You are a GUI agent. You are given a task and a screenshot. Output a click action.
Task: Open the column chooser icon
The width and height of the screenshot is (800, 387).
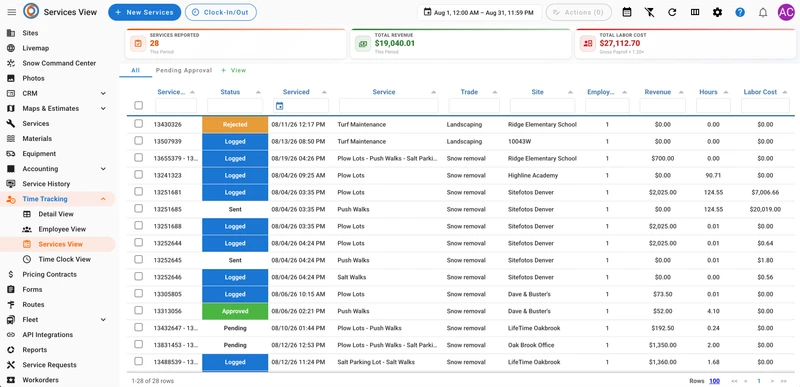[694, 12]
